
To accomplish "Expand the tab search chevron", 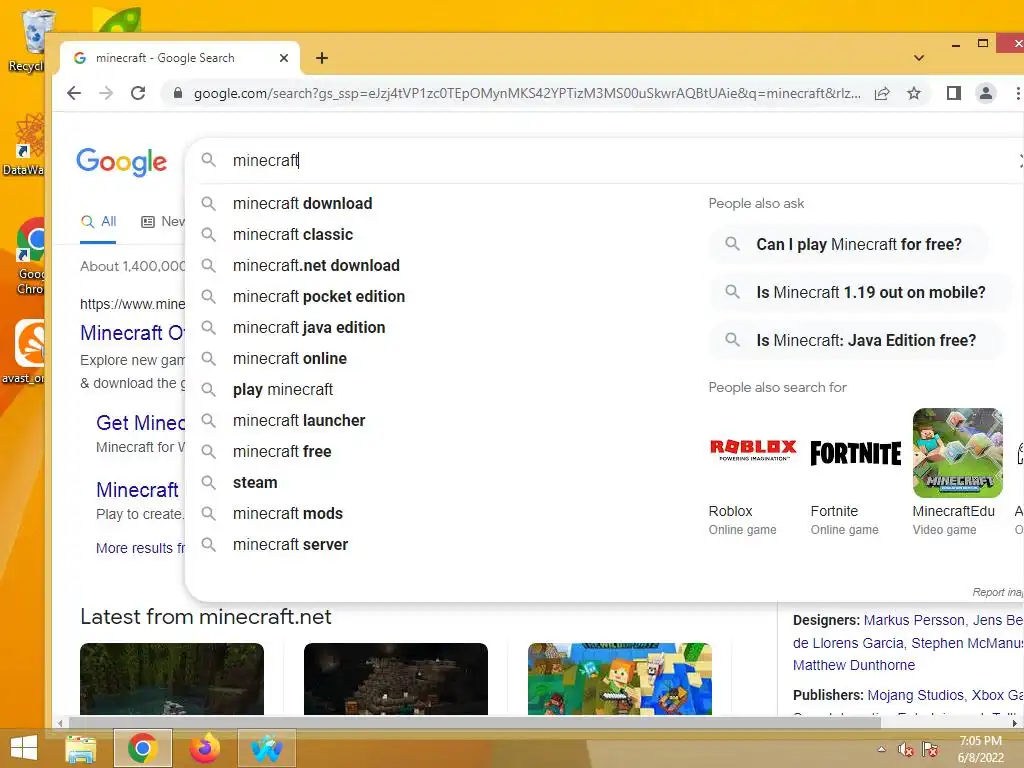I will tap(919, 58).
